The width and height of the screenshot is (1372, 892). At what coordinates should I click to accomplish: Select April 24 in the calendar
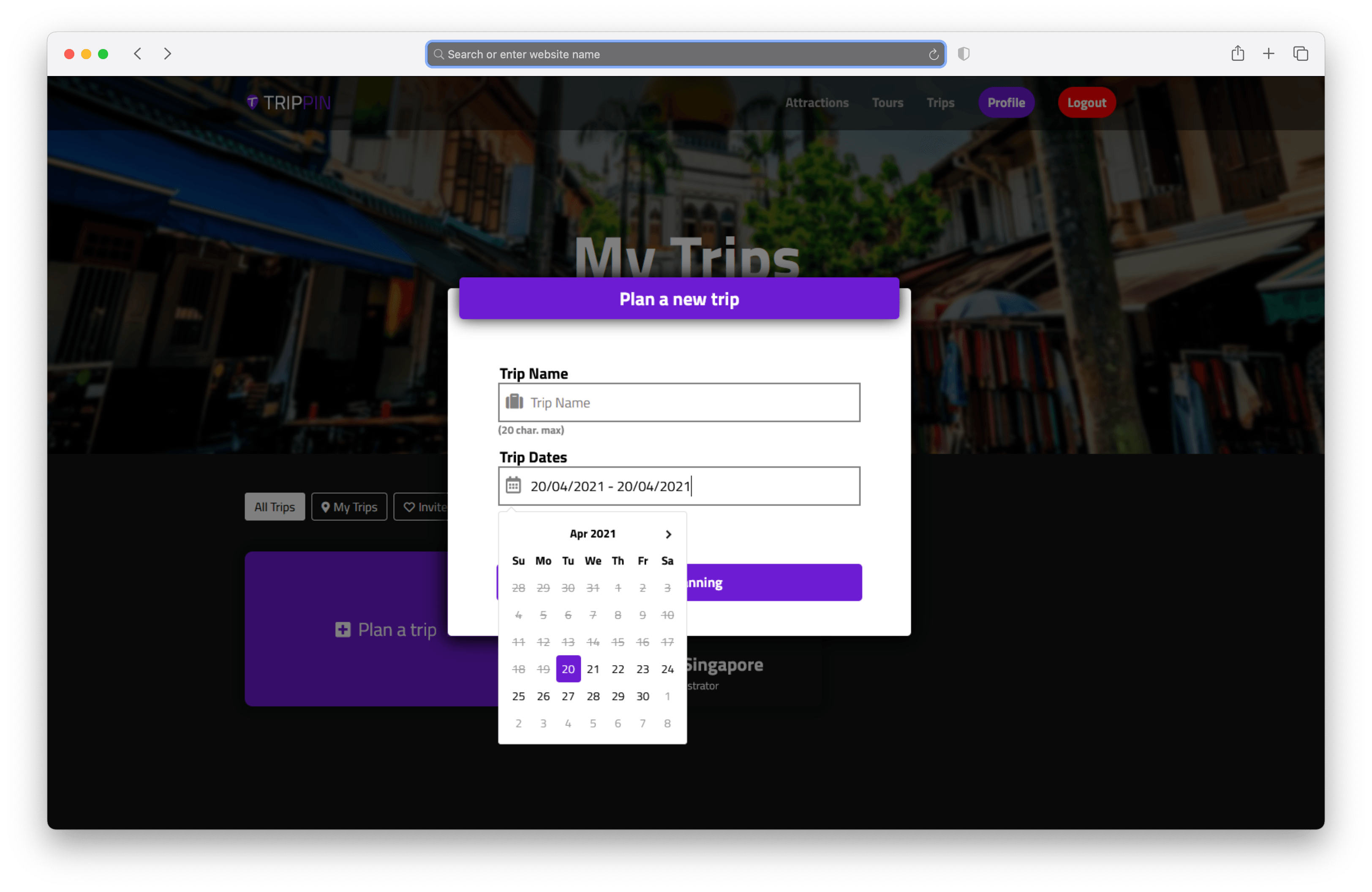click(667, 669)
